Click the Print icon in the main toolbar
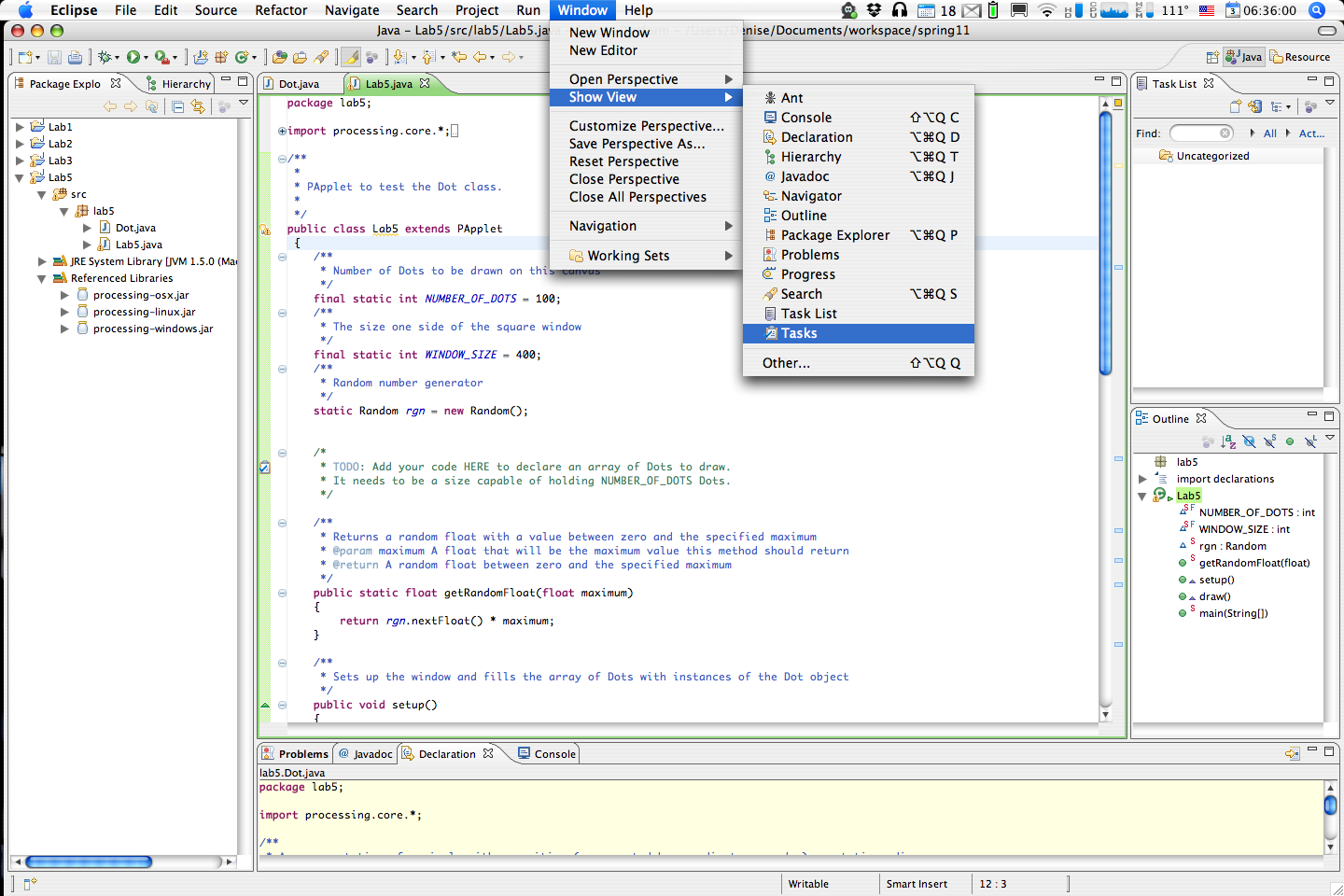 [75, 57]
